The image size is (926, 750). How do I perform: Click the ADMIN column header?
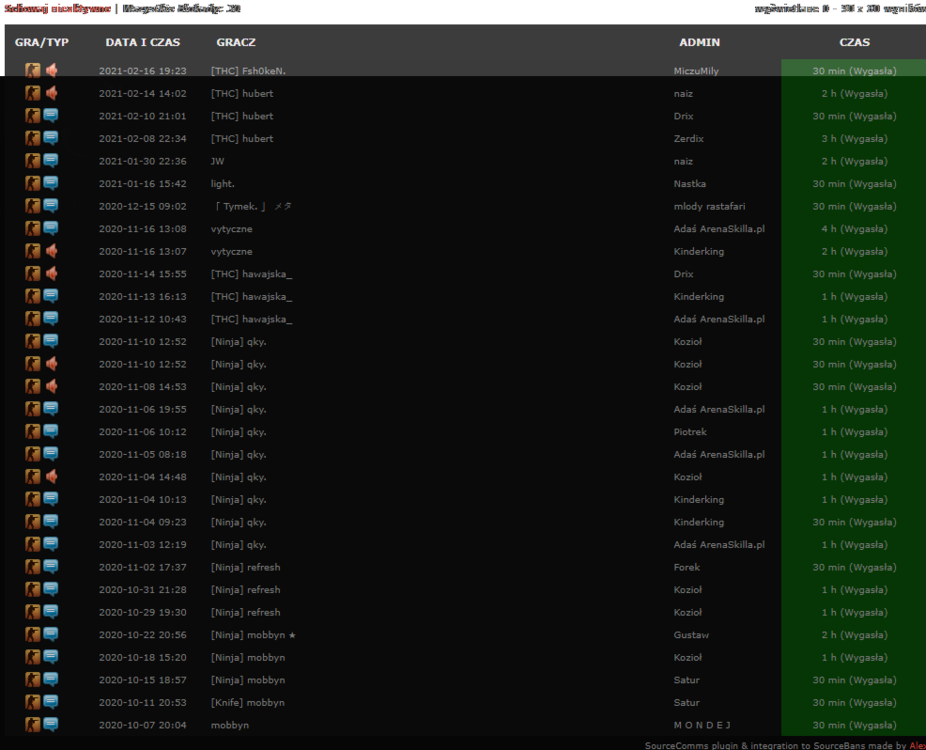click(x=699, y=43)
